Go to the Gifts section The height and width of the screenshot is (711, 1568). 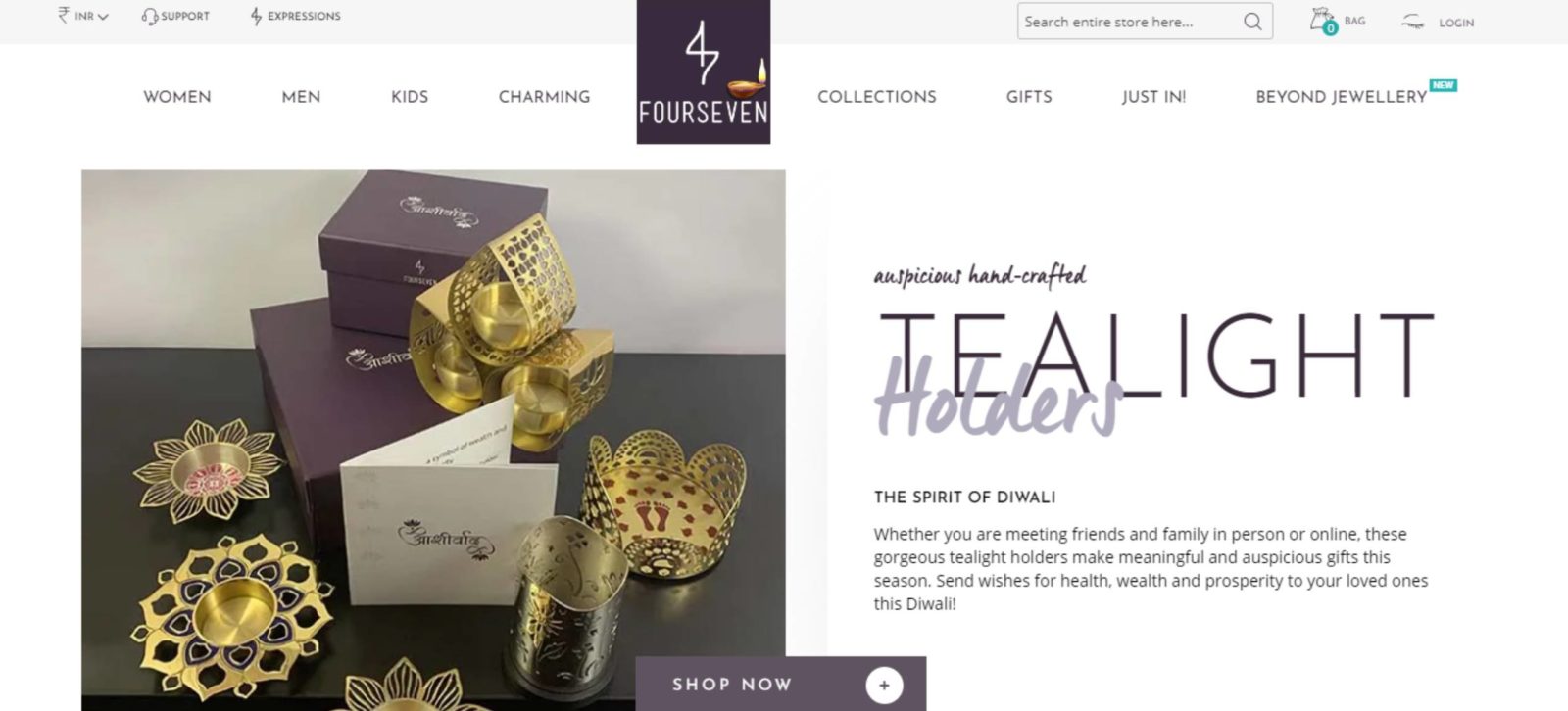pyautogui.click(x=1029, y=97)
